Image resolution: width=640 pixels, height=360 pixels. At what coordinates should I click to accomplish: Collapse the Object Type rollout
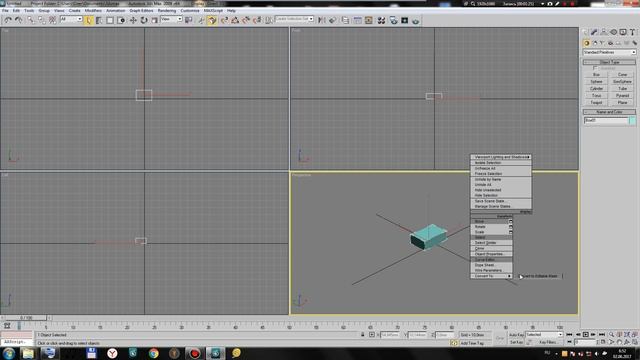609,62
